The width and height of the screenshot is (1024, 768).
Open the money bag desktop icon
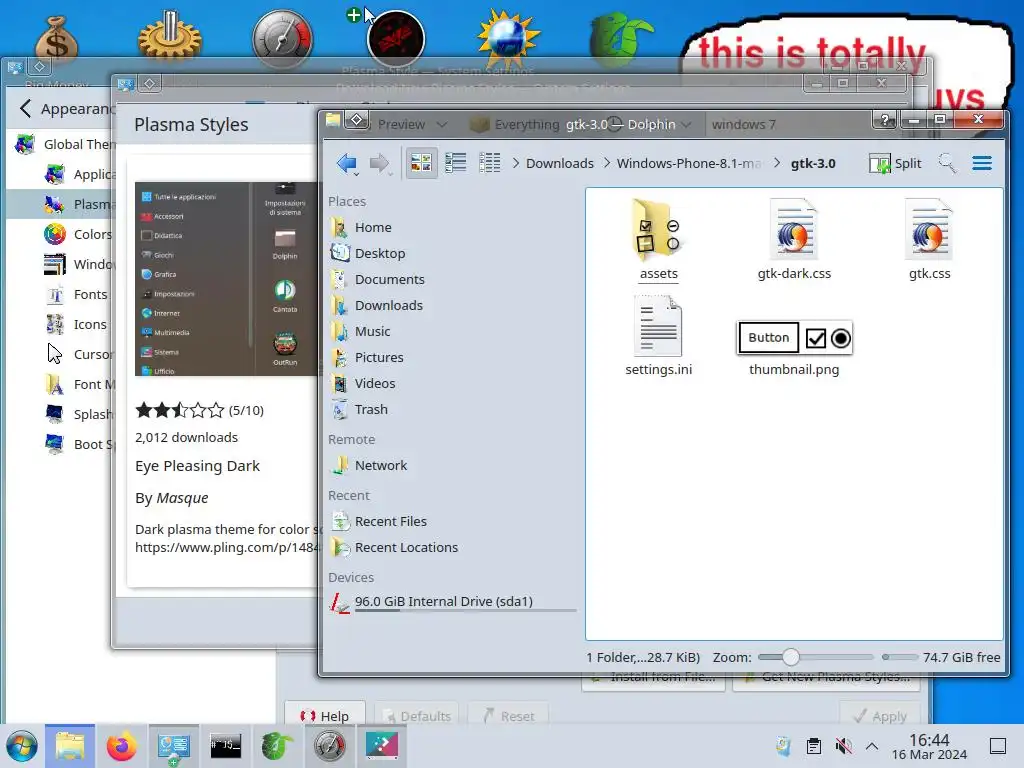click(56, 40)
